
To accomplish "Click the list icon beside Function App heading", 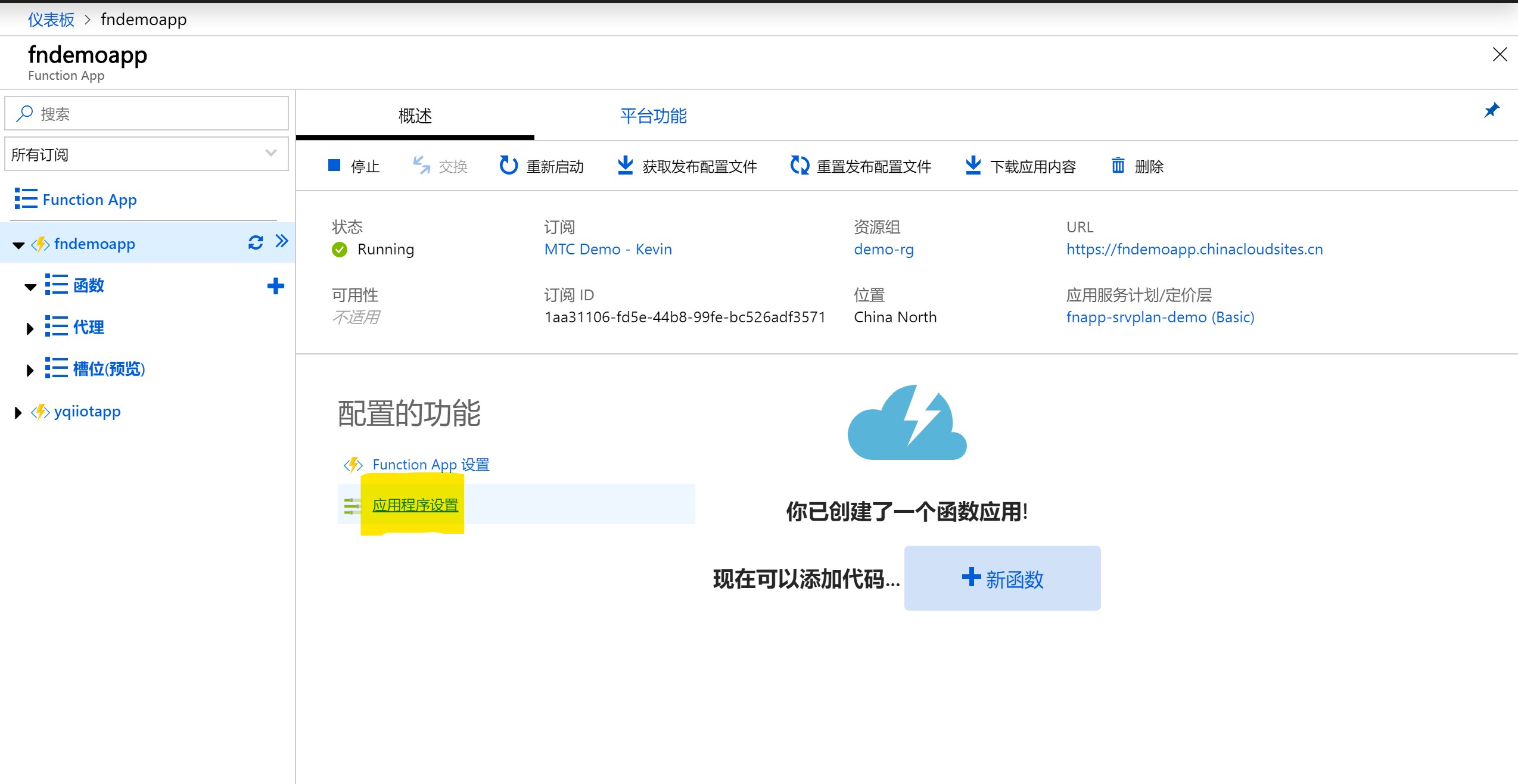I will [x=26, y=199].
